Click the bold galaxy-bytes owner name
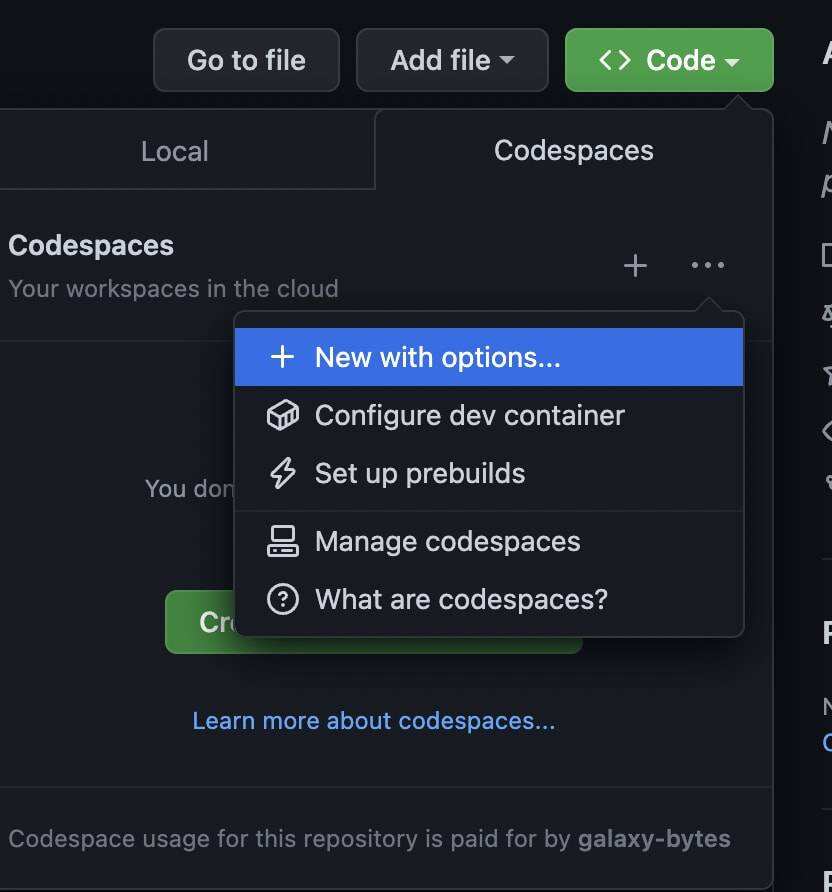Viewport: 832px width, 892px height. (x=654, y=838)
